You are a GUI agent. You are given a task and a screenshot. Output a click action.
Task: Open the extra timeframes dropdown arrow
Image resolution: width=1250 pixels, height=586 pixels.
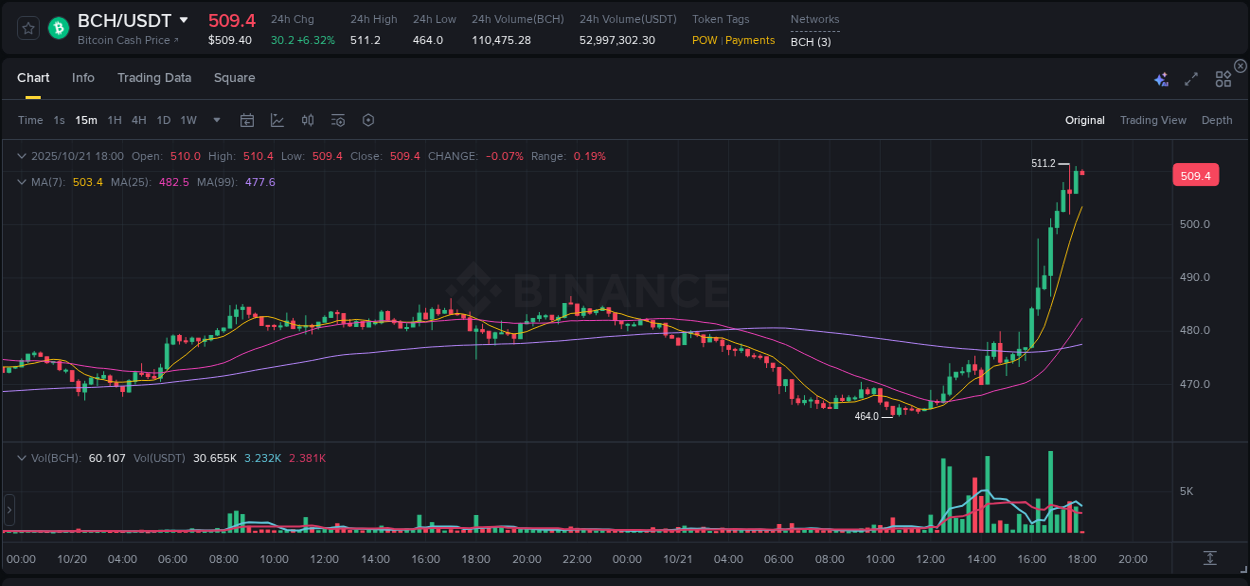[215, 120]
